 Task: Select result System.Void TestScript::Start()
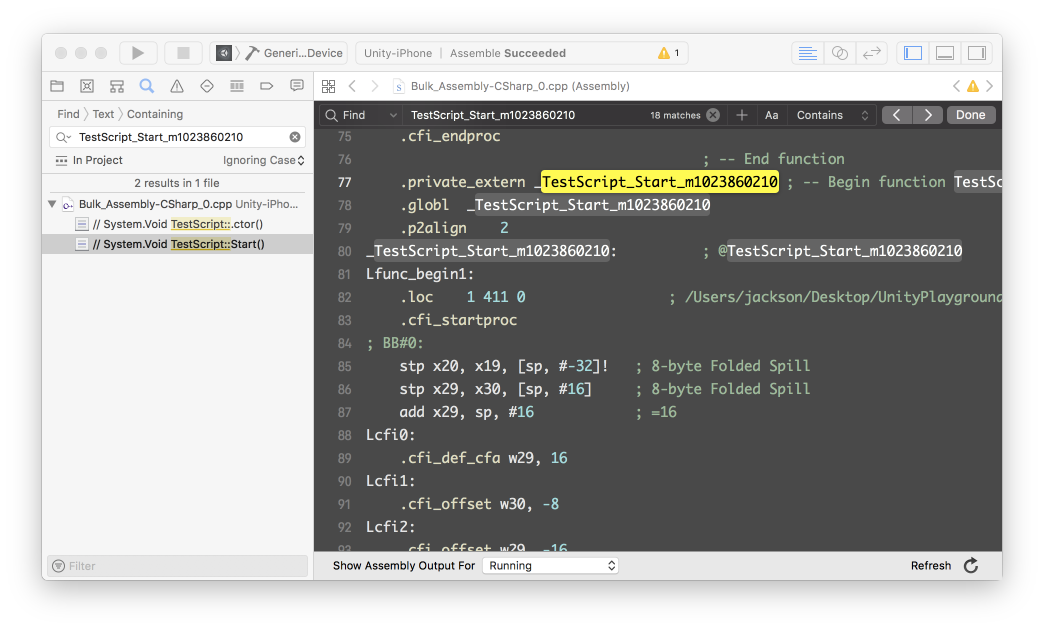(177, 244)
